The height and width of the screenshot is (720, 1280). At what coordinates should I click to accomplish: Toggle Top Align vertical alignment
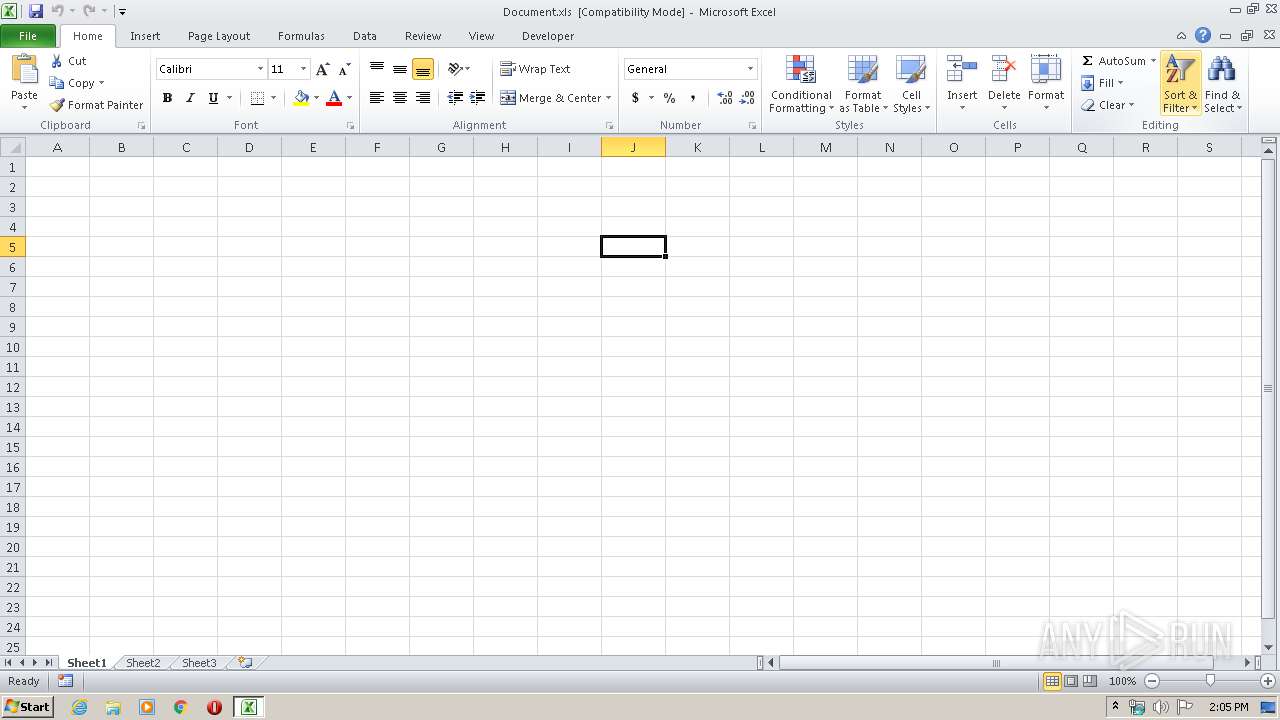point(377,69)
